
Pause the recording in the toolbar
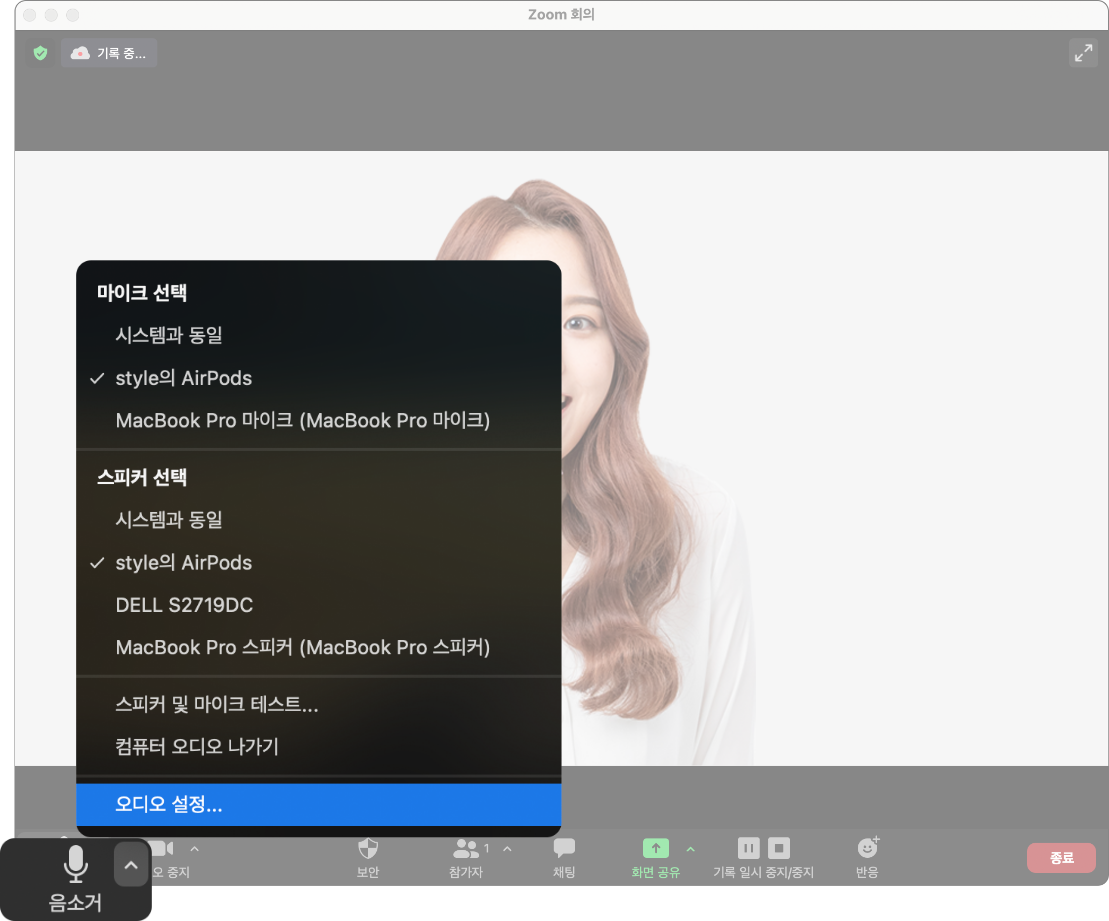(748, 848)
